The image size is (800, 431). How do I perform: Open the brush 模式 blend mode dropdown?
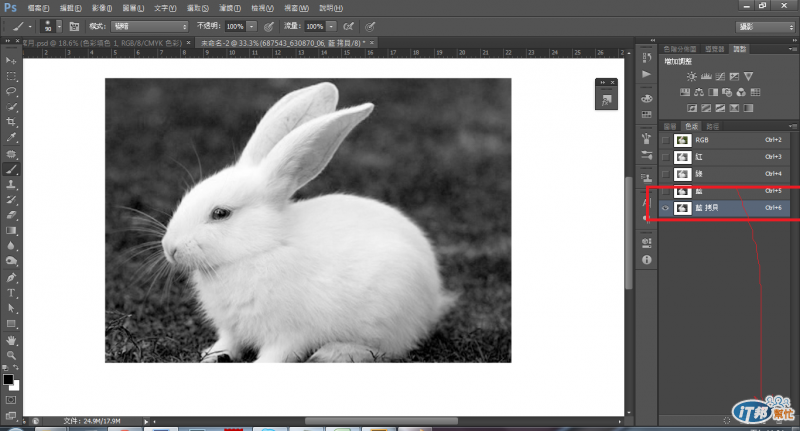[150, 25]
